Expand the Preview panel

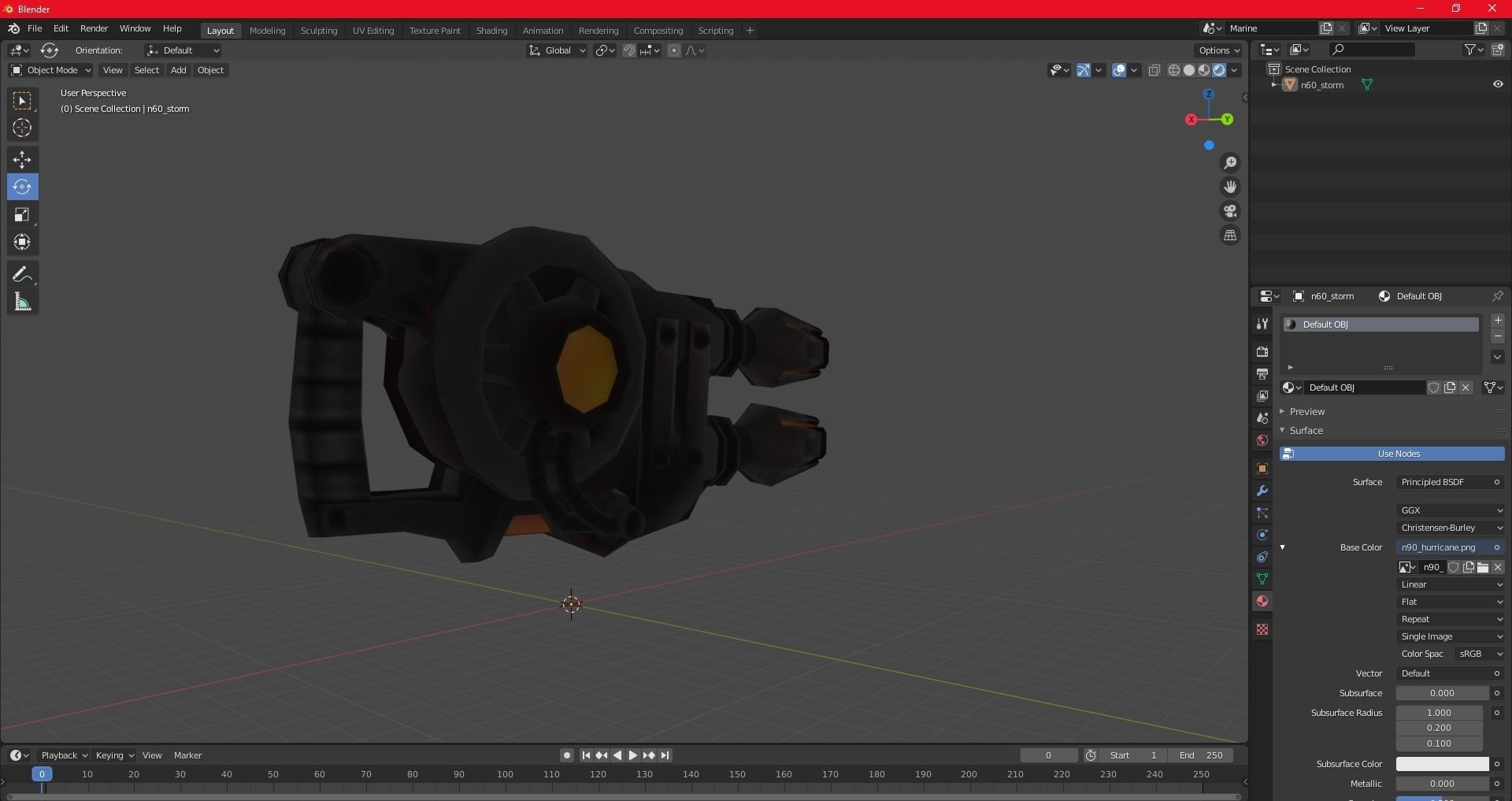pyautogui.click(x=1307, y=412)
